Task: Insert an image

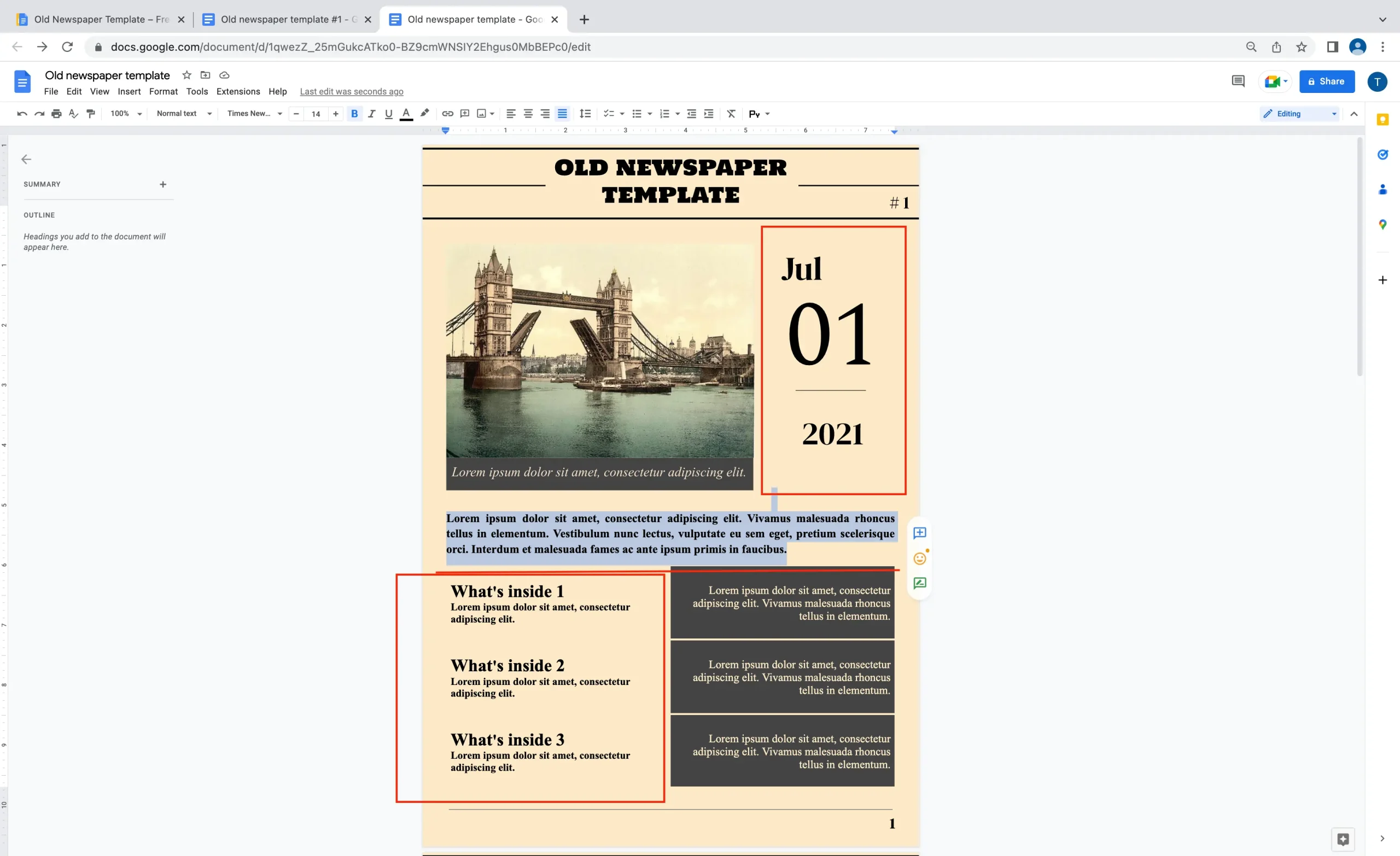Action: [482, 114]
